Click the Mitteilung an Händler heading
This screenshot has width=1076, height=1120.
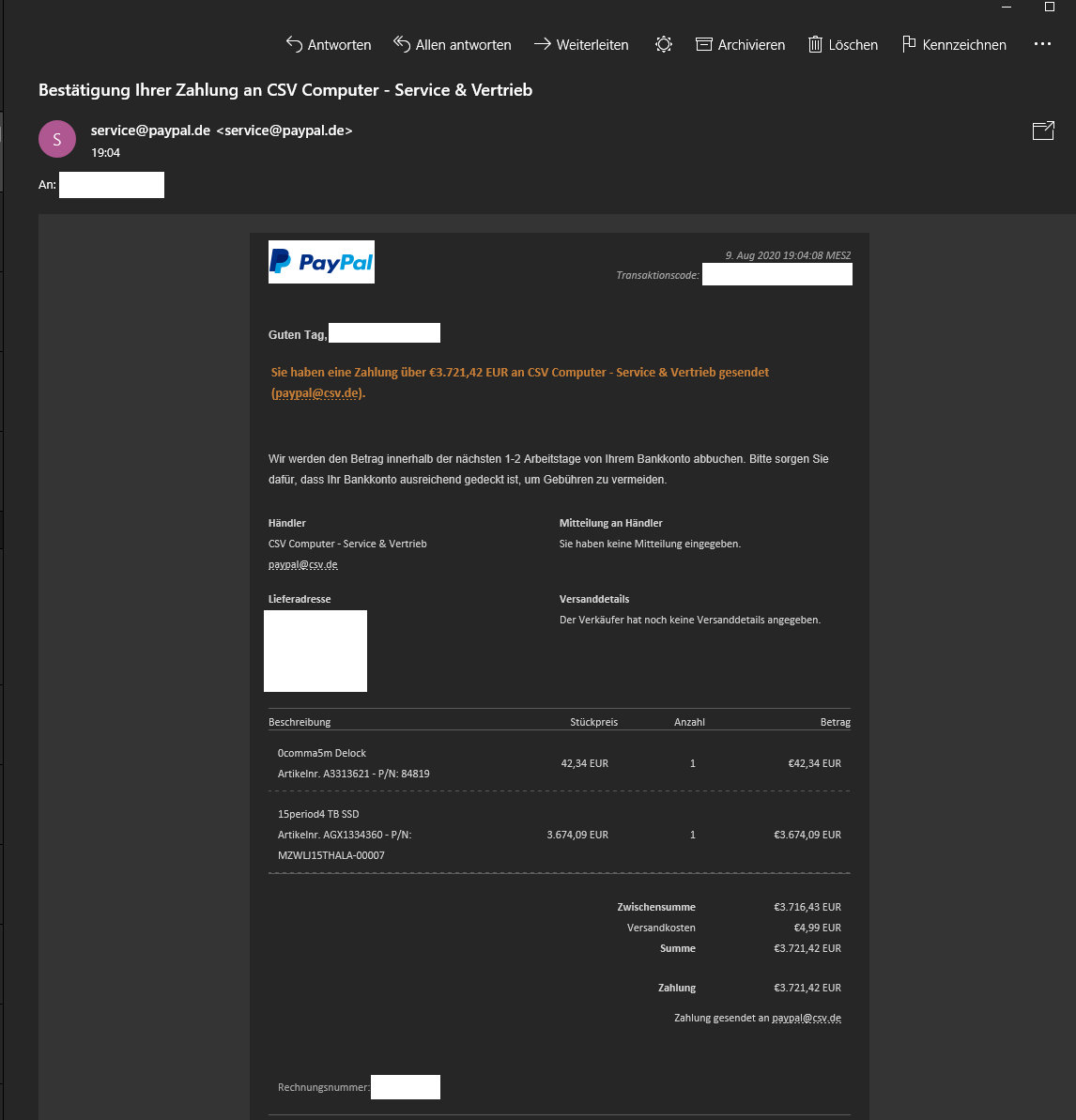[x=611, y=523]
